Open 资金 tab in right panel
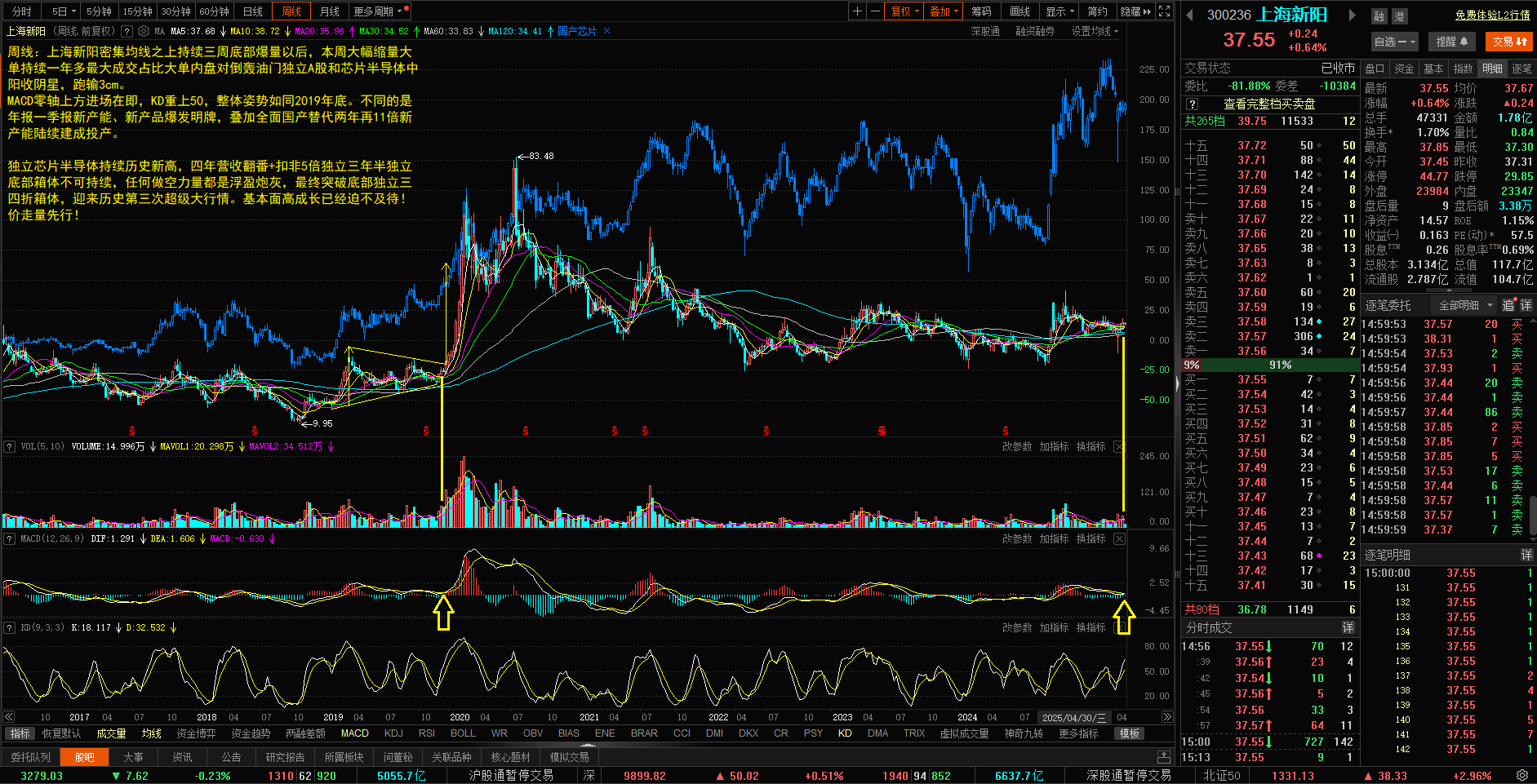 click(x=1404, y=69)
